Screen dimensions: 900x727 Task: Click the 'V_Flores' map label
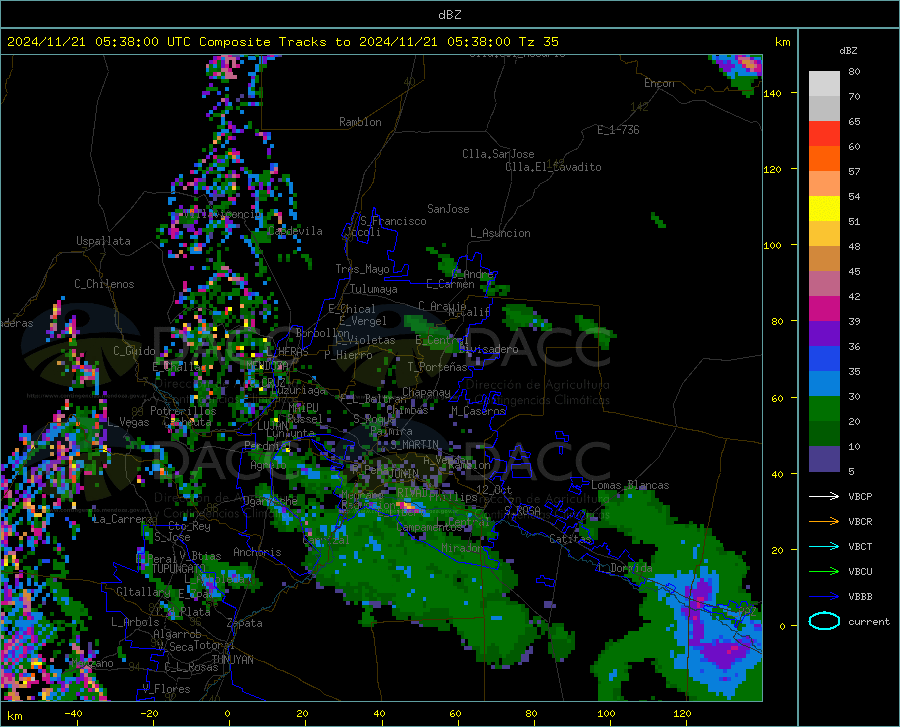click(x=166, y=689)
